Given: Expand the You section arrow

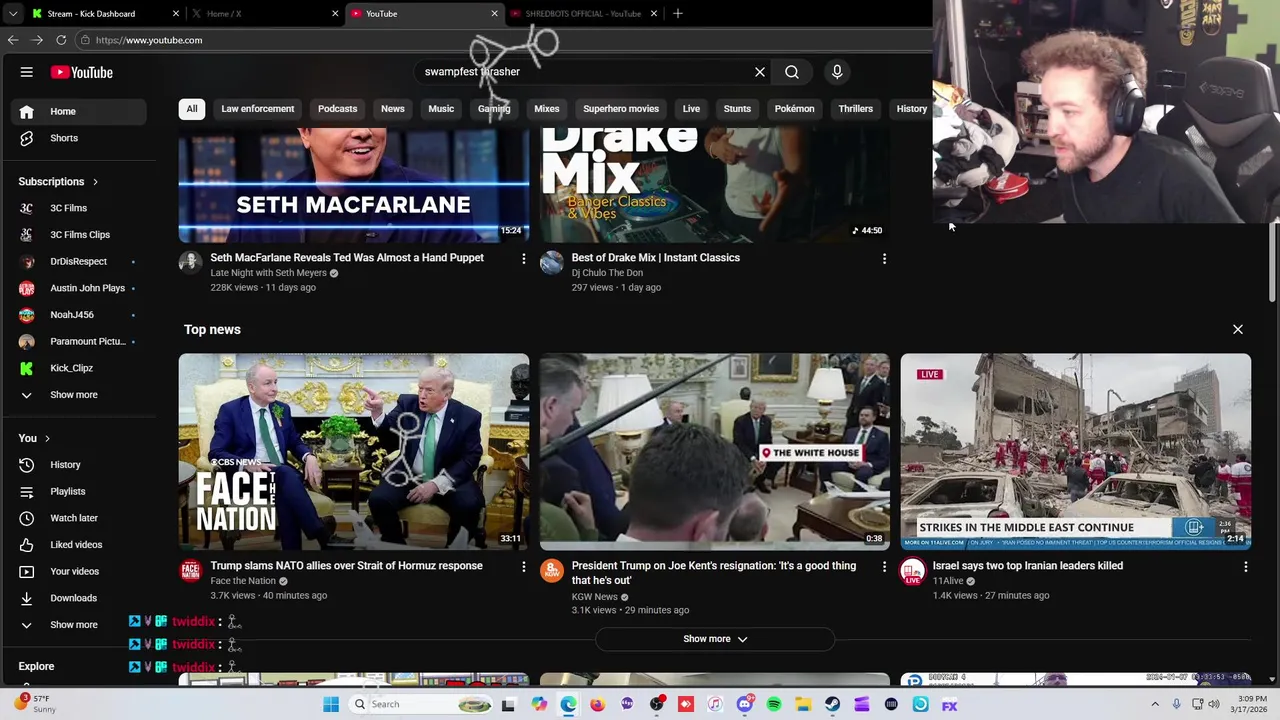Looking at the screenshot, I should (47, 438).
